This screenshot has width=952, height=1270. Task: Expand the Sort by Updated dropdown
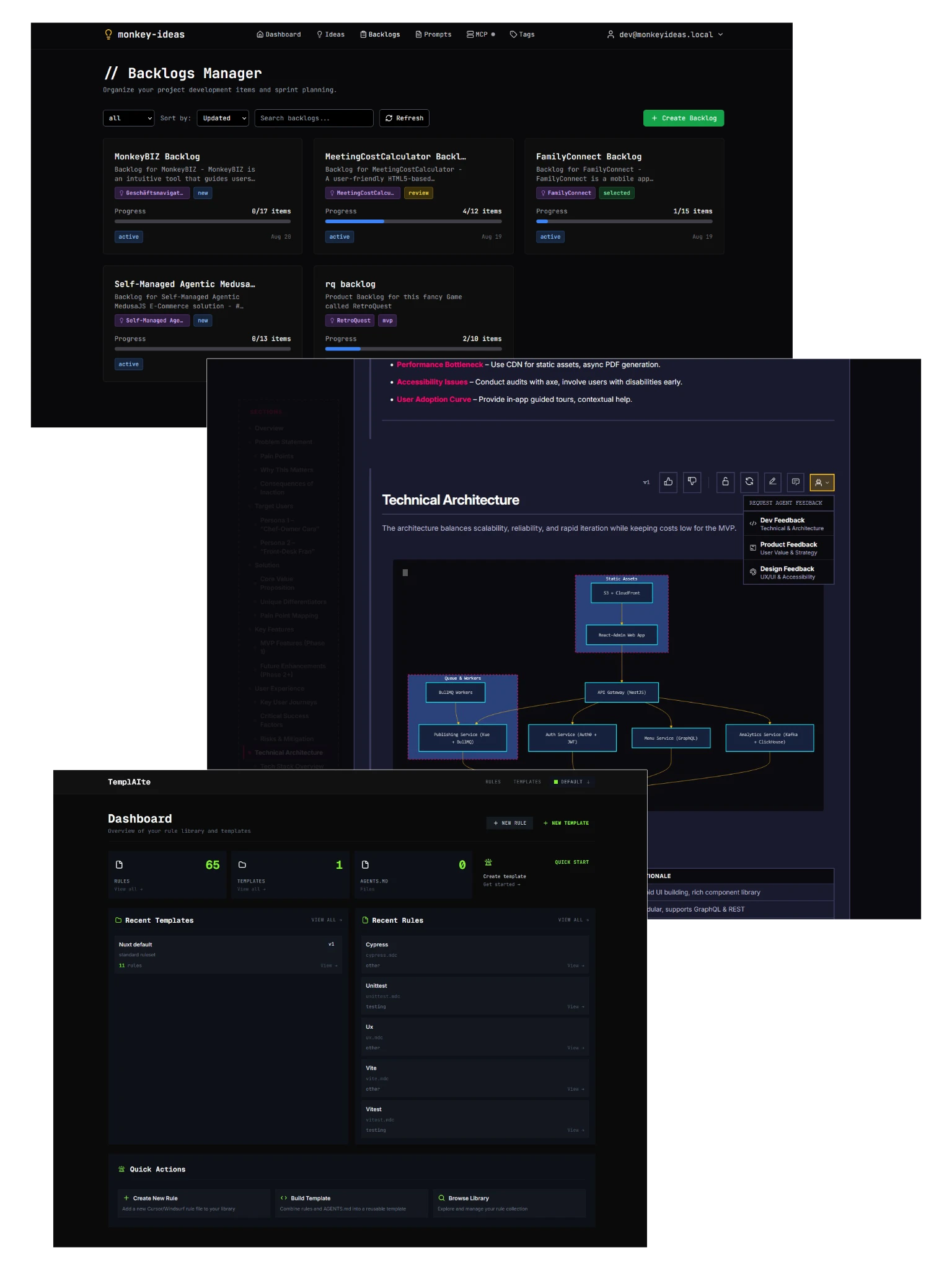[x=223, y=118]
